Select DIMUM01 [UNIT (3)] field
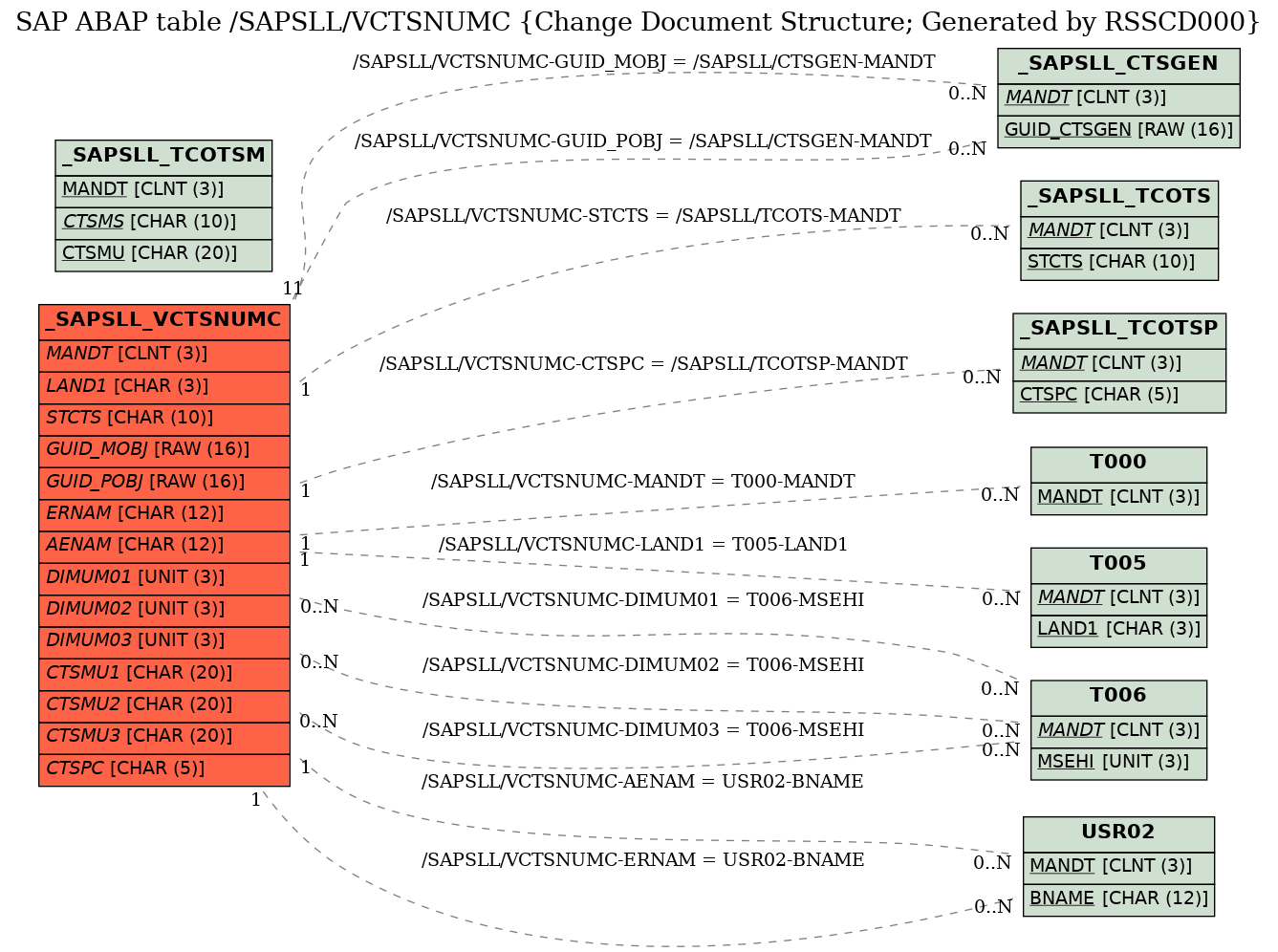 (x=164, y=577)
